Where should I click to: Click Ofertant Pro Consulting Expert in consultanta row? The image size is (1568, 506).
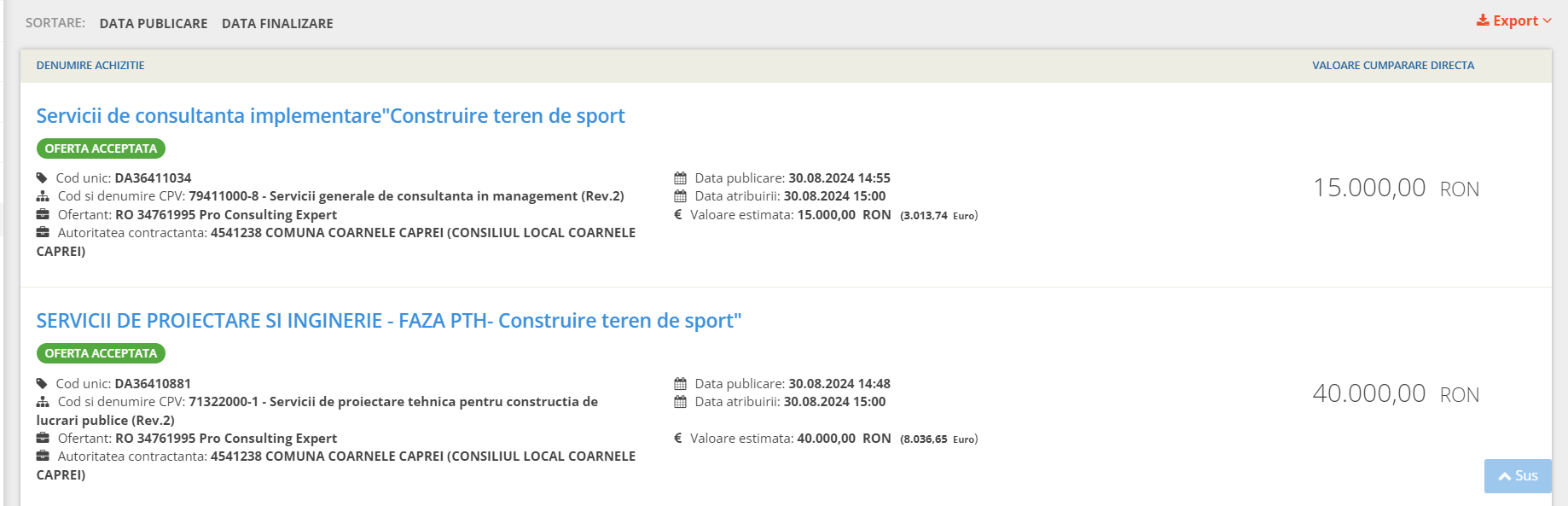tap(226, 215)
